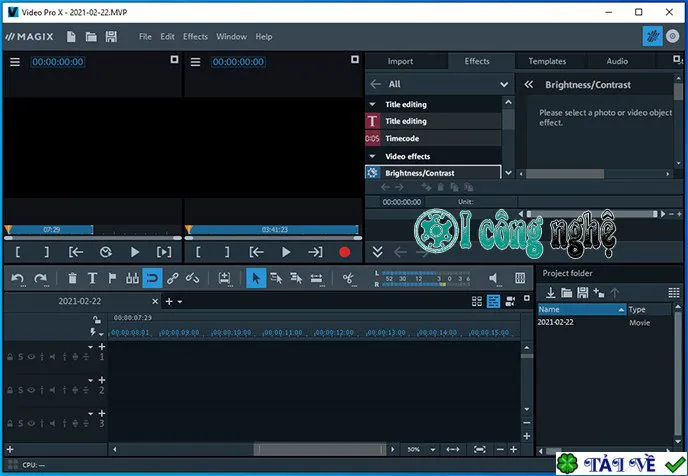Toggle the list view icon in Project folder
Screen dimensions: 688x476
(674, 293)
